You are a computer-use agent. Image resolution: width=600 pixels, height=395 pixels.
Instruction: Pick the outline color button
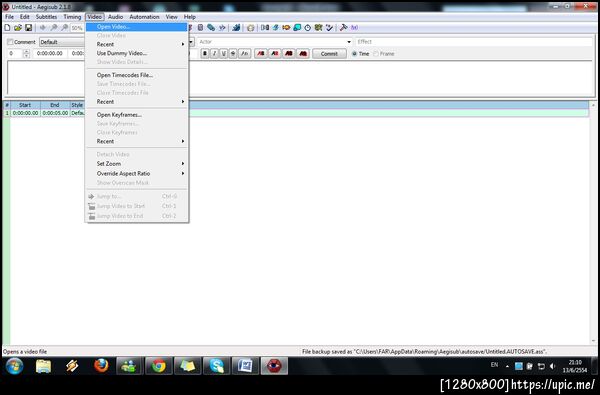click(289, 54)
